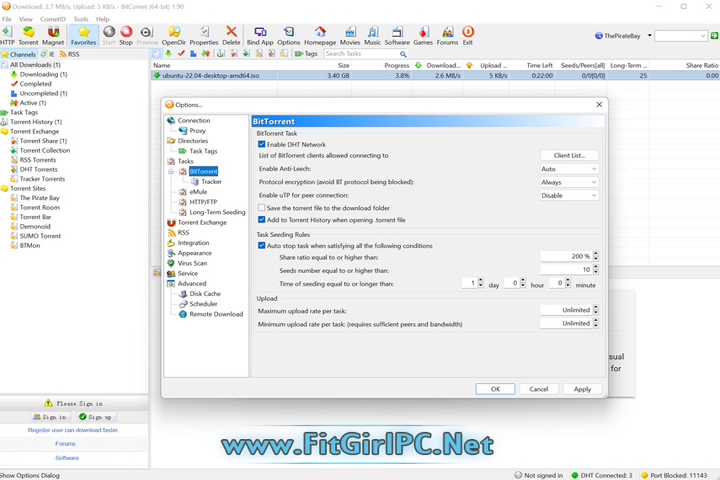This screenshot has height=480, width=720.
Task: Toggle Auto stop task when satisfying conditions
Action: pos(262,245)
